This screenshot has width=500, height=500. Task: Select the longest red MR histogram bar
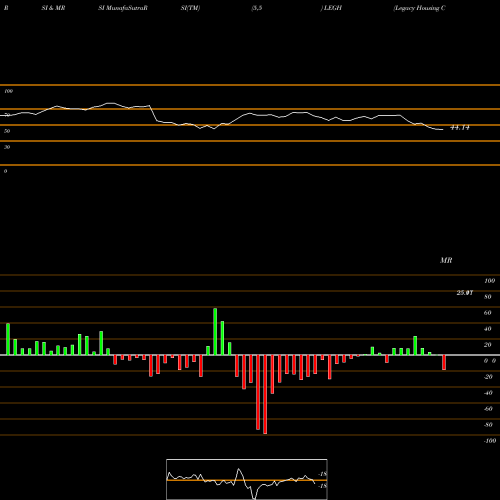click(265, 394)
